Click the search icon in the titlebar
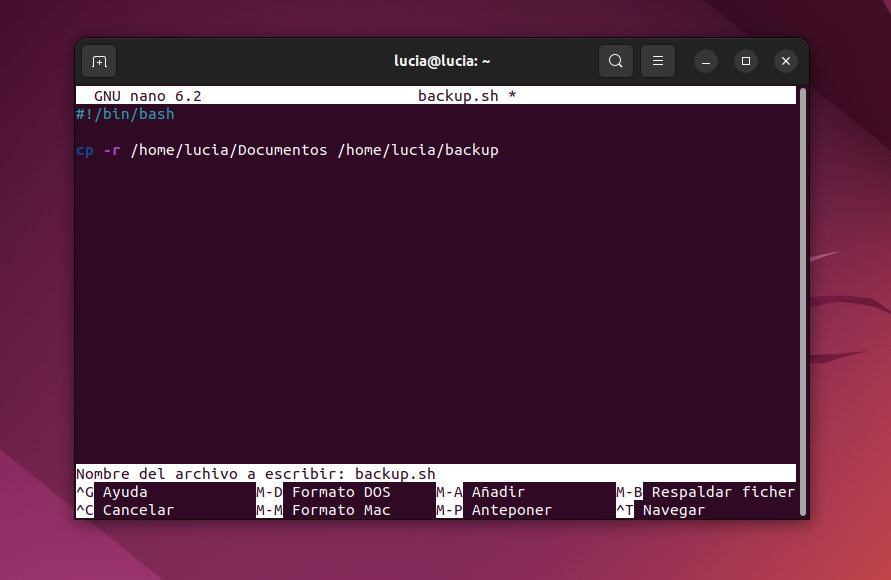Image resolution: width=891 pixels, height=580 pixels. (x=616, y=61)
